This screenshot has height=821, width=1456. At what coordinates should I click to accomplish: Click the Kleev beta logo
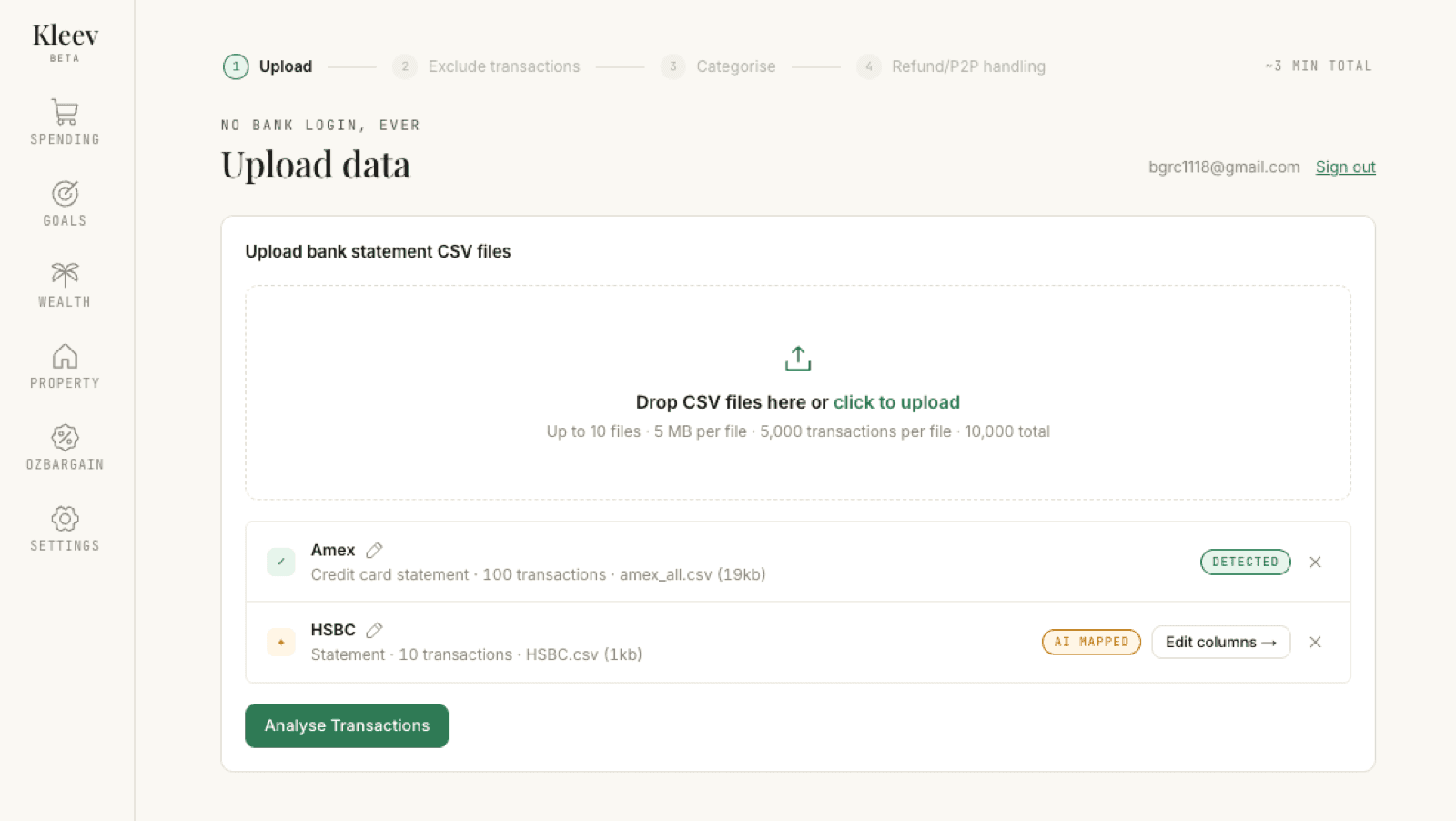(x=65, y=42)
